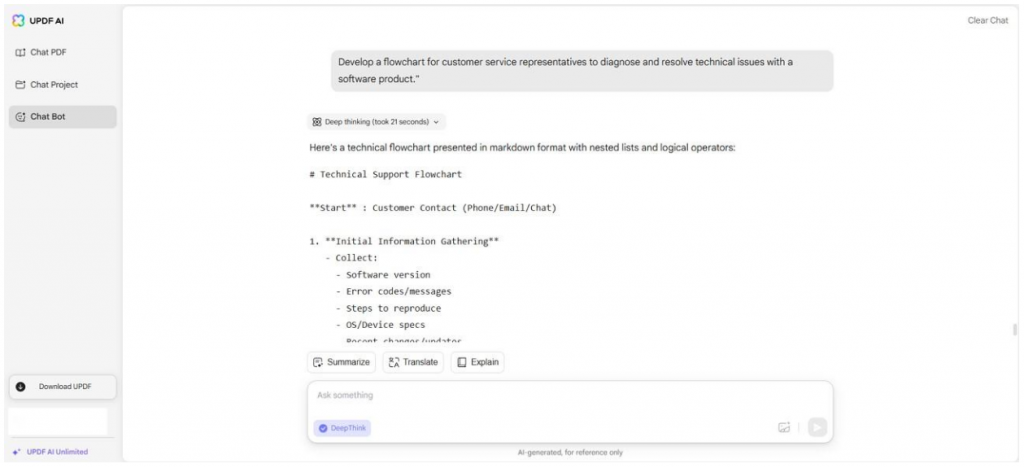Click the Explain book icon
This screenshot has width=1024, height=468.
[462, 362]
